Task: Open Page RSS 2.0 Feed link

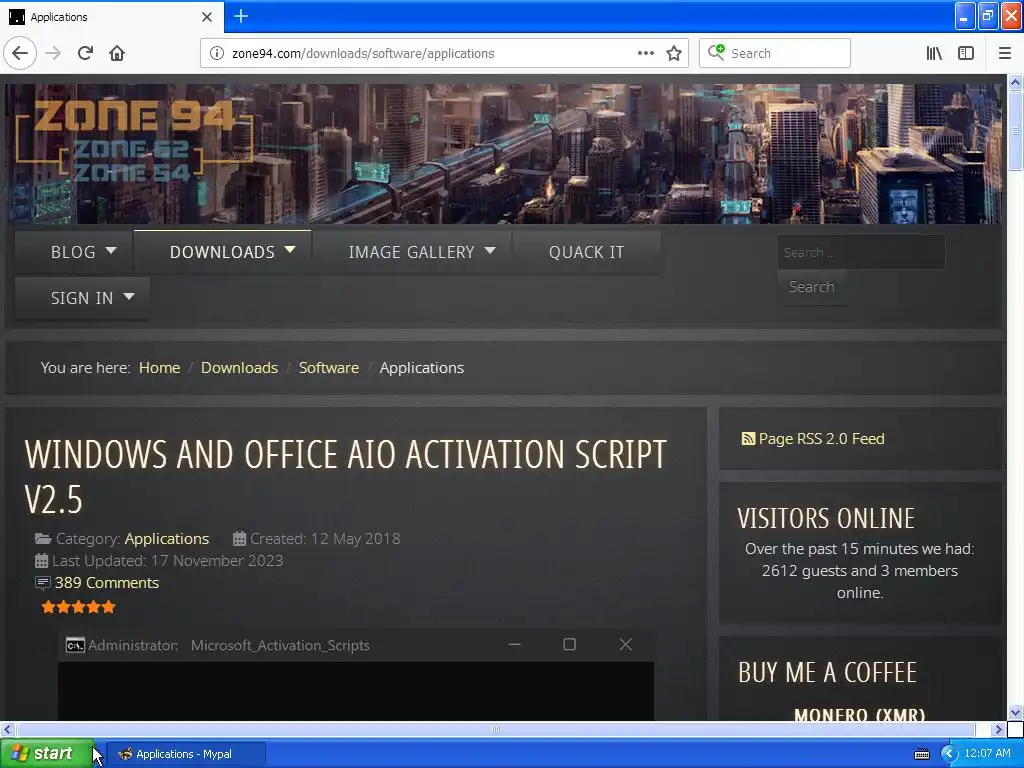Action: coord(821,439)
